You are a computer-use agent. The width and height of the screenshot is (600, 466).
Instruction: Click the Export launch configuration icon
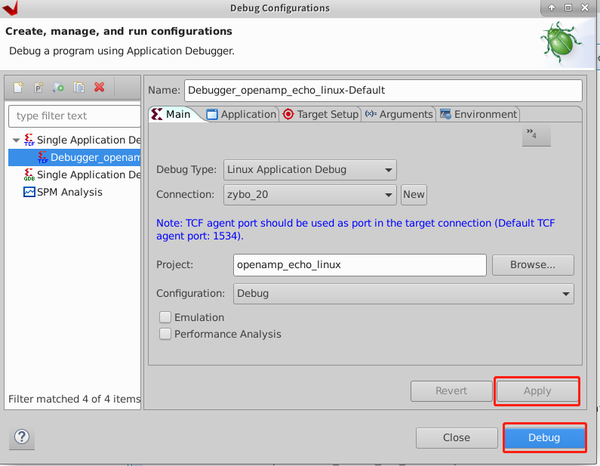pos(59,87)
